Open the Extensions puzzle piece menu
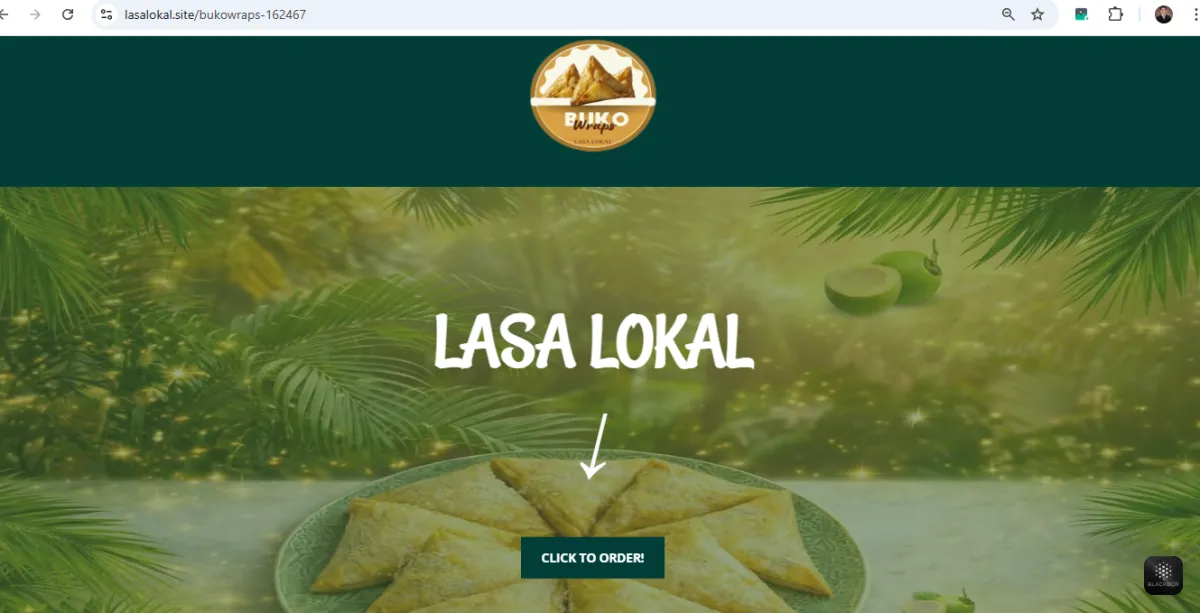The image size is (1200, 613). pos(1116,14)
